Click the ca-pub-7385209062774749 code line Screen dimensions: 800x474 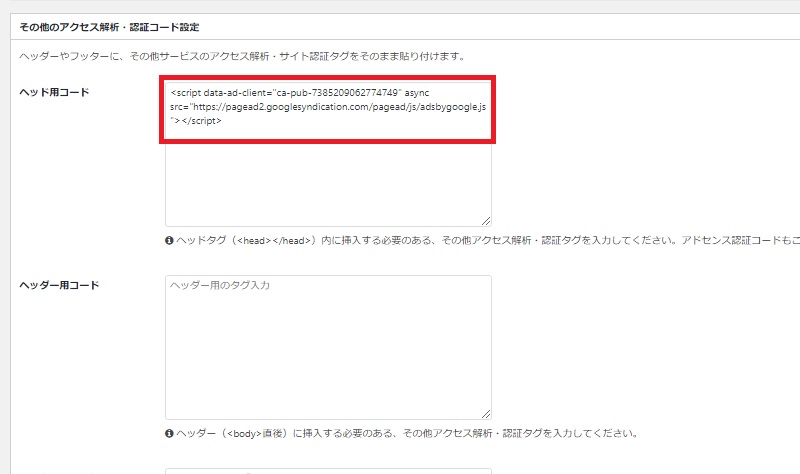coord(300,93)
